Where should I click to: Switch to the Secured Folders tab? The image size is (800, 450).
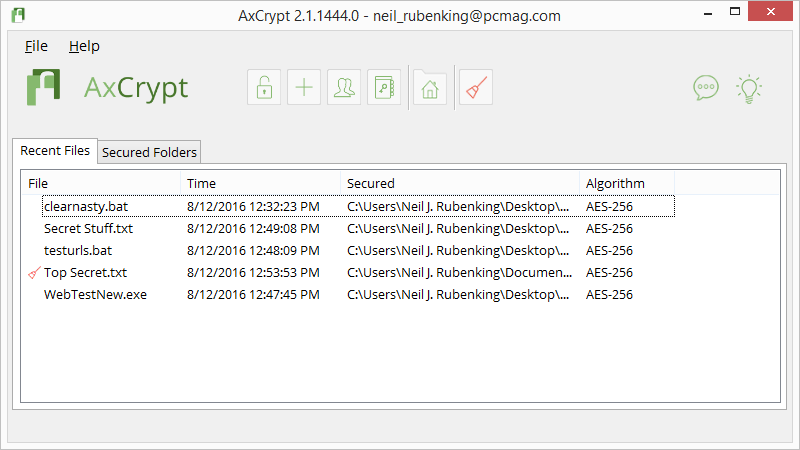[149, 152]
